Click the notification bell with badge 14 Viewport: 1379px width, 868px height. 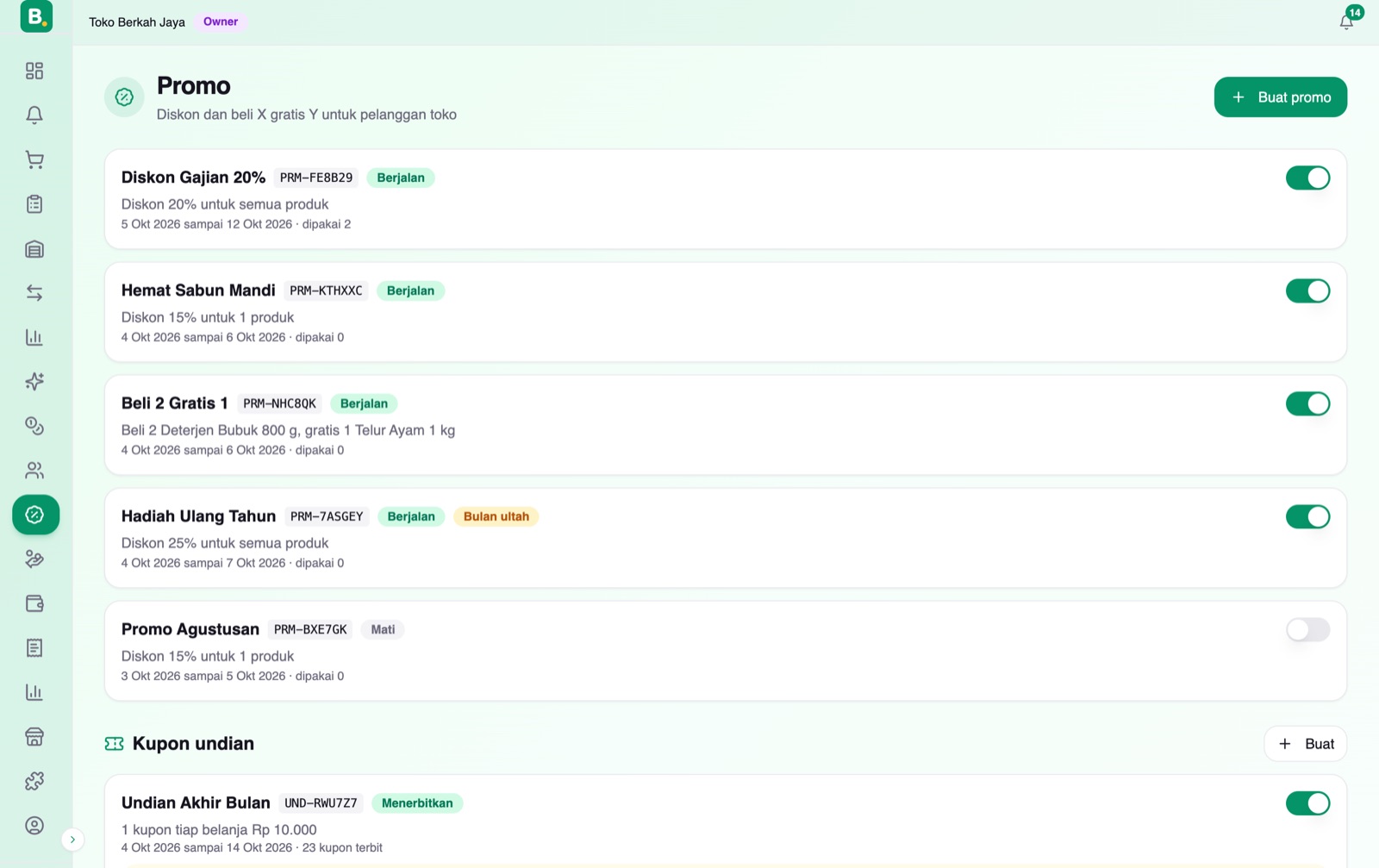[1346, 22]
